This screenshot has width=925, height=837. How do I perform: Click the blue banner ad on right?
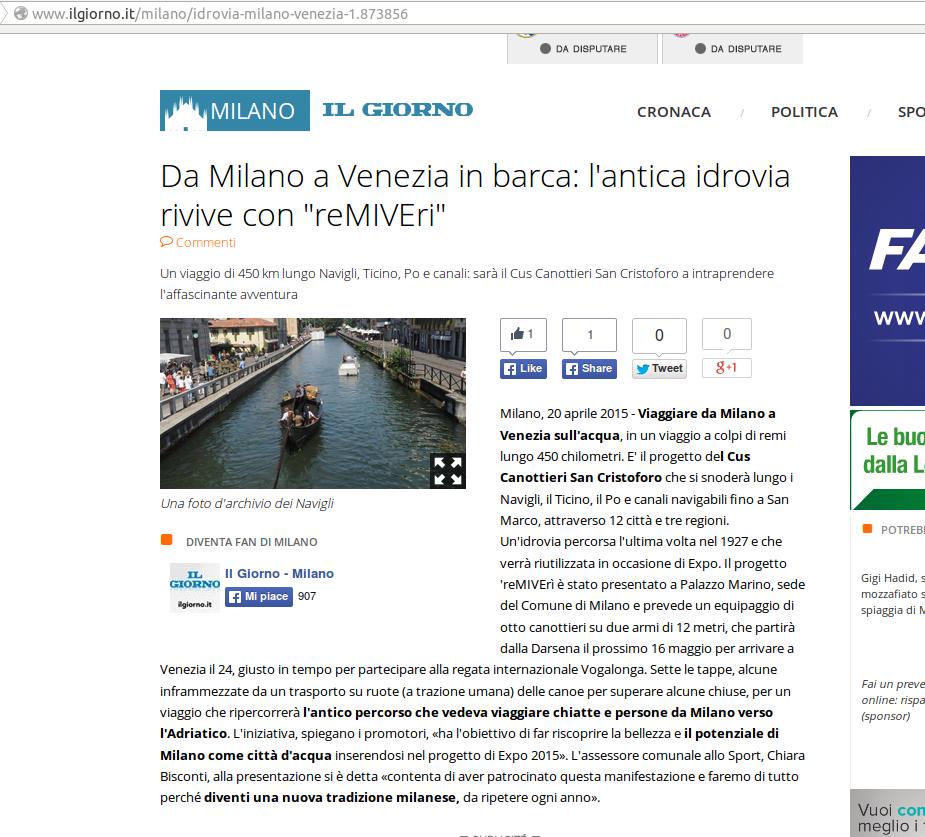tap(887, 281)
